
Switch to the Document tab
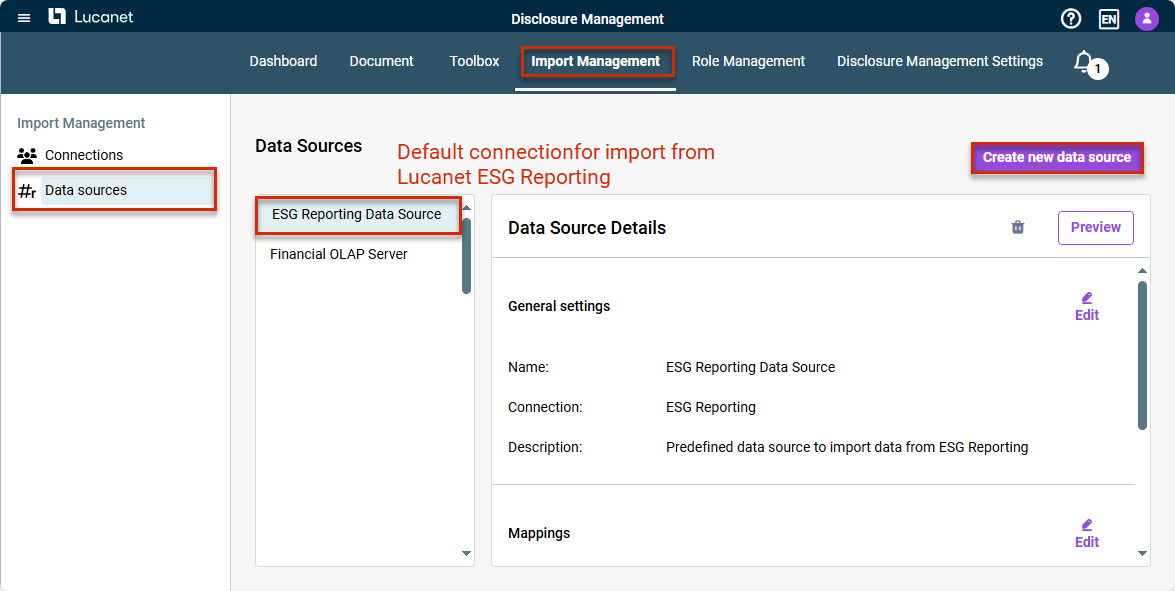coord(381,61)
